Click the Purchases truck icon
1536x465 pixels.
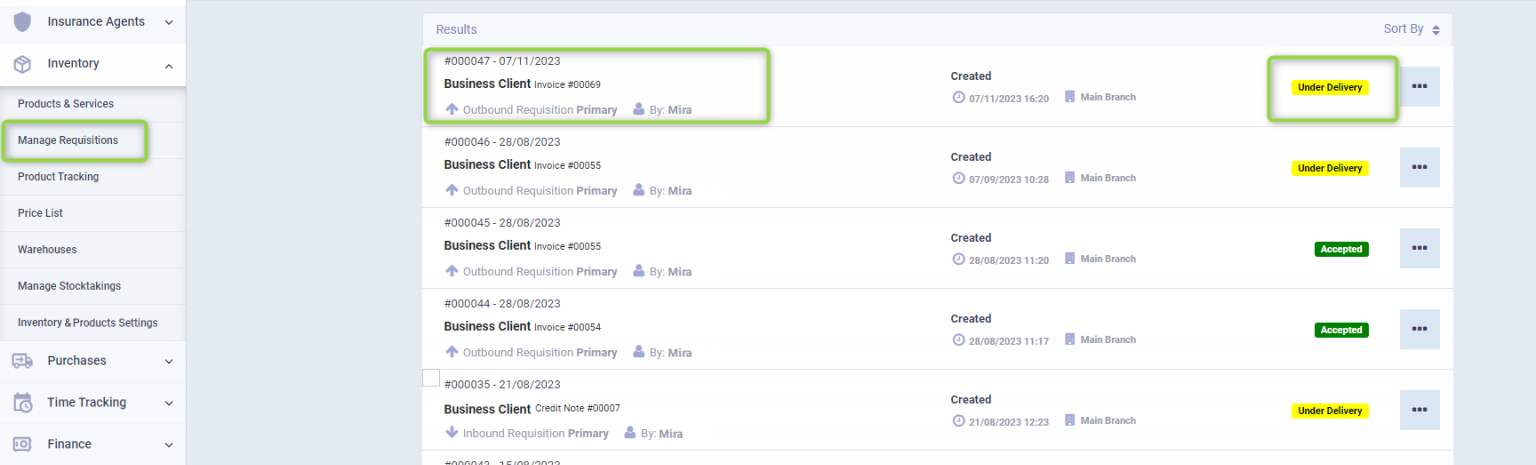(22, 361)
